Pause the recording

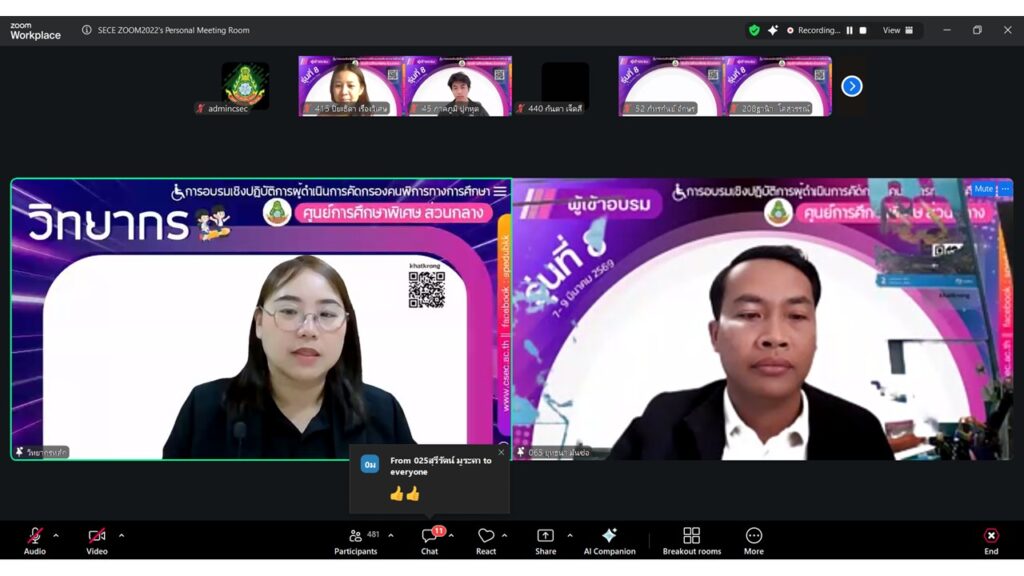[850, 30]
